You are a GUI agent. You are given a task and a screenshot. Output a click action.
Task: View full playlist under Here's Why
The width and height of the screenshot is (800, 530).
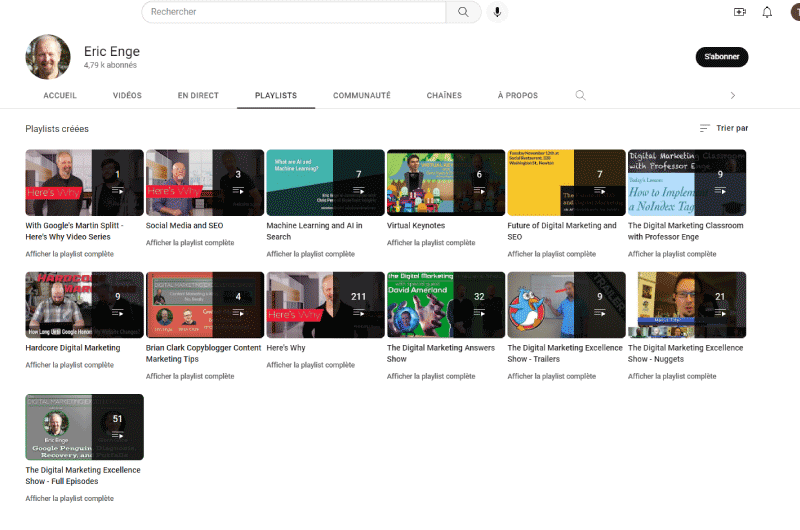[x=310, y=365]
